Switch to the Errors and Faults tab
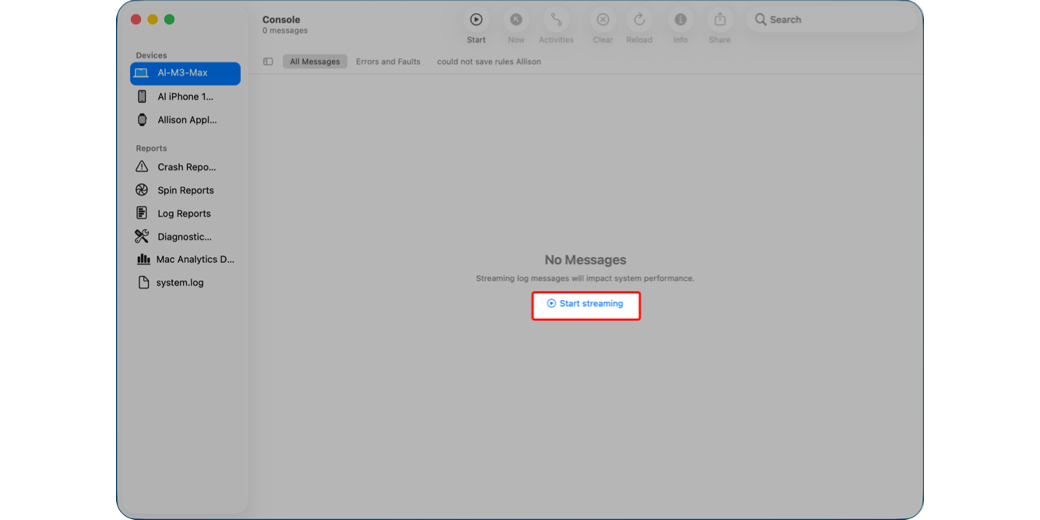 point(388,62)
